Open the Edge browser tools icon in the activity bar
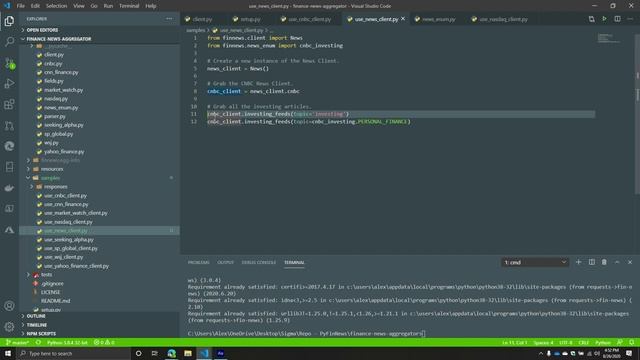 (x=9, y=146)
